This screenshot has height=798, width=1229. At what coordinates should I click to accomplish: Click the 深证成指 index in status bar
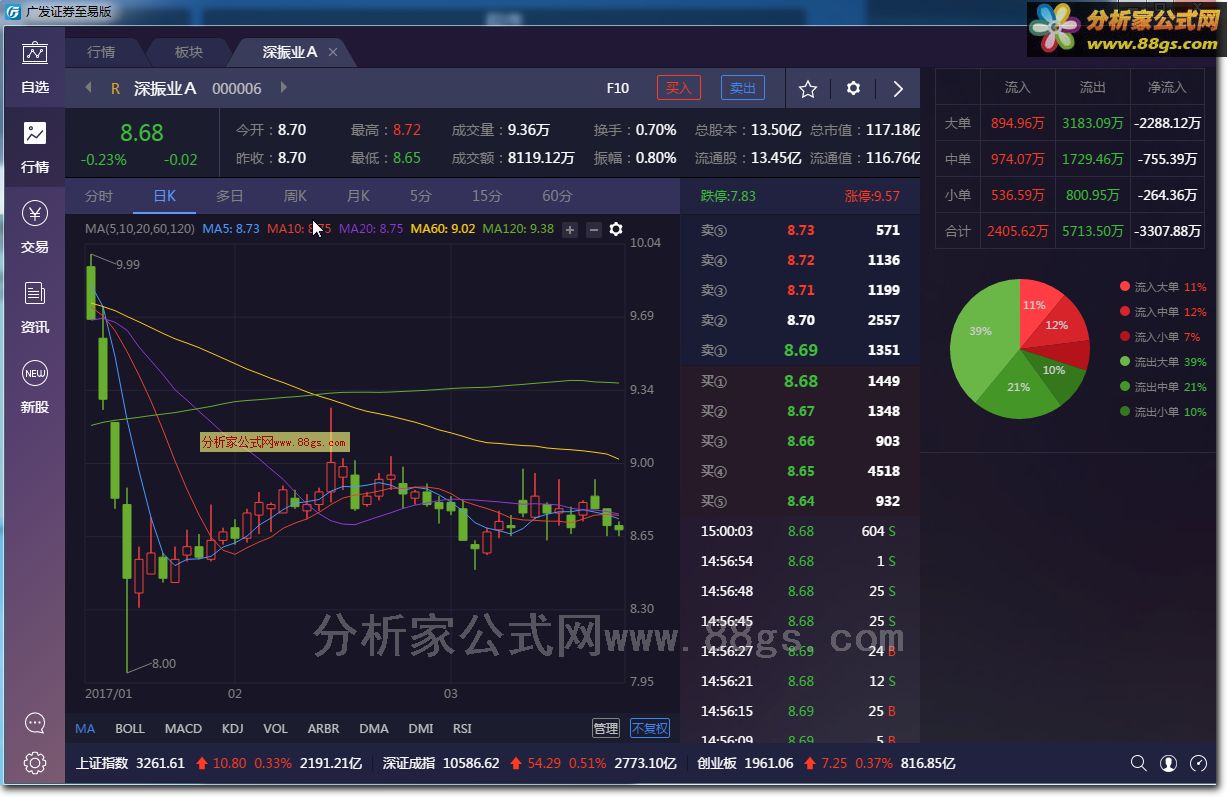(410, 763)
